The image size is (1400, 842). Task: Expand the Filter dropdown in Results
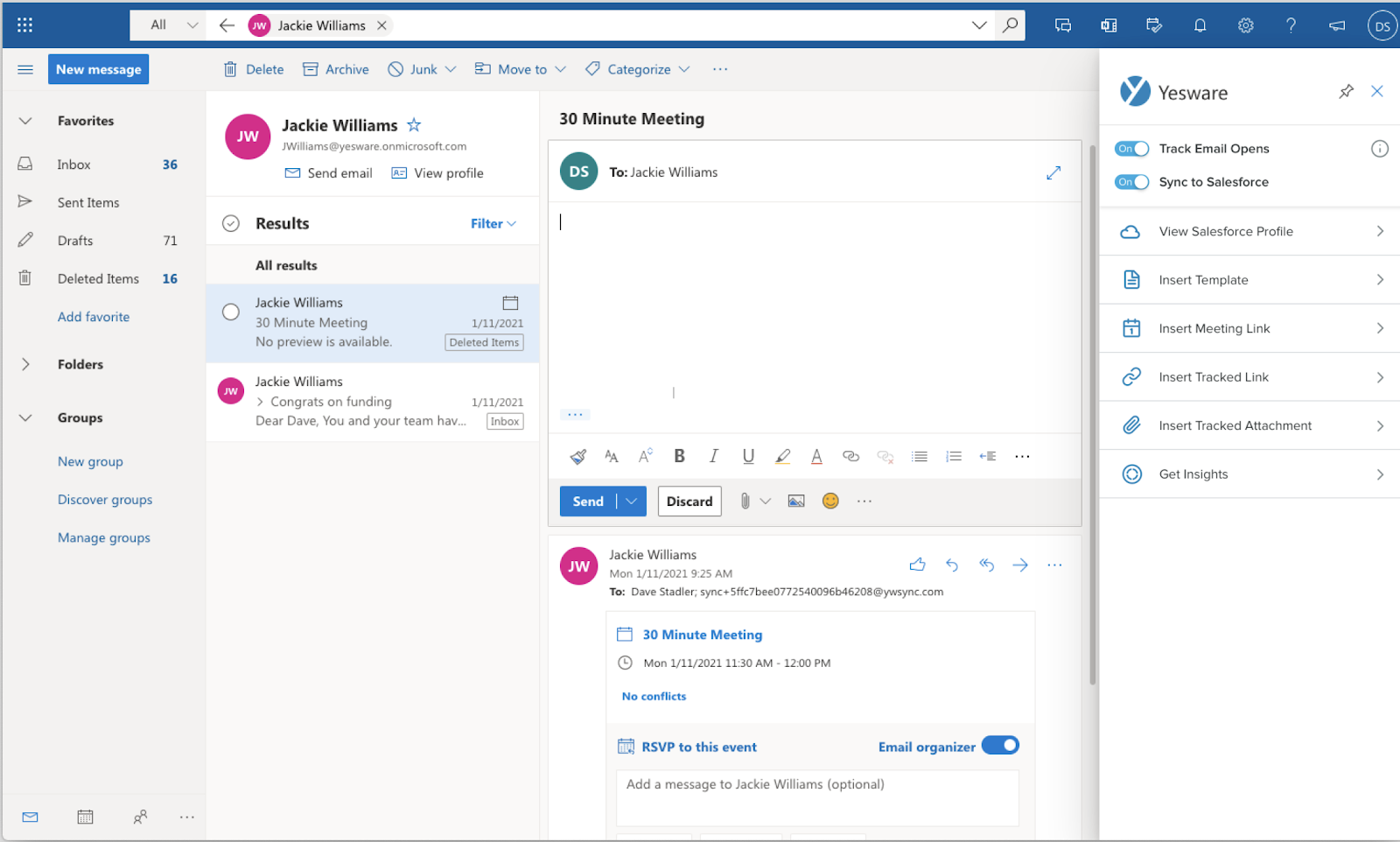[x=493, y=224]
